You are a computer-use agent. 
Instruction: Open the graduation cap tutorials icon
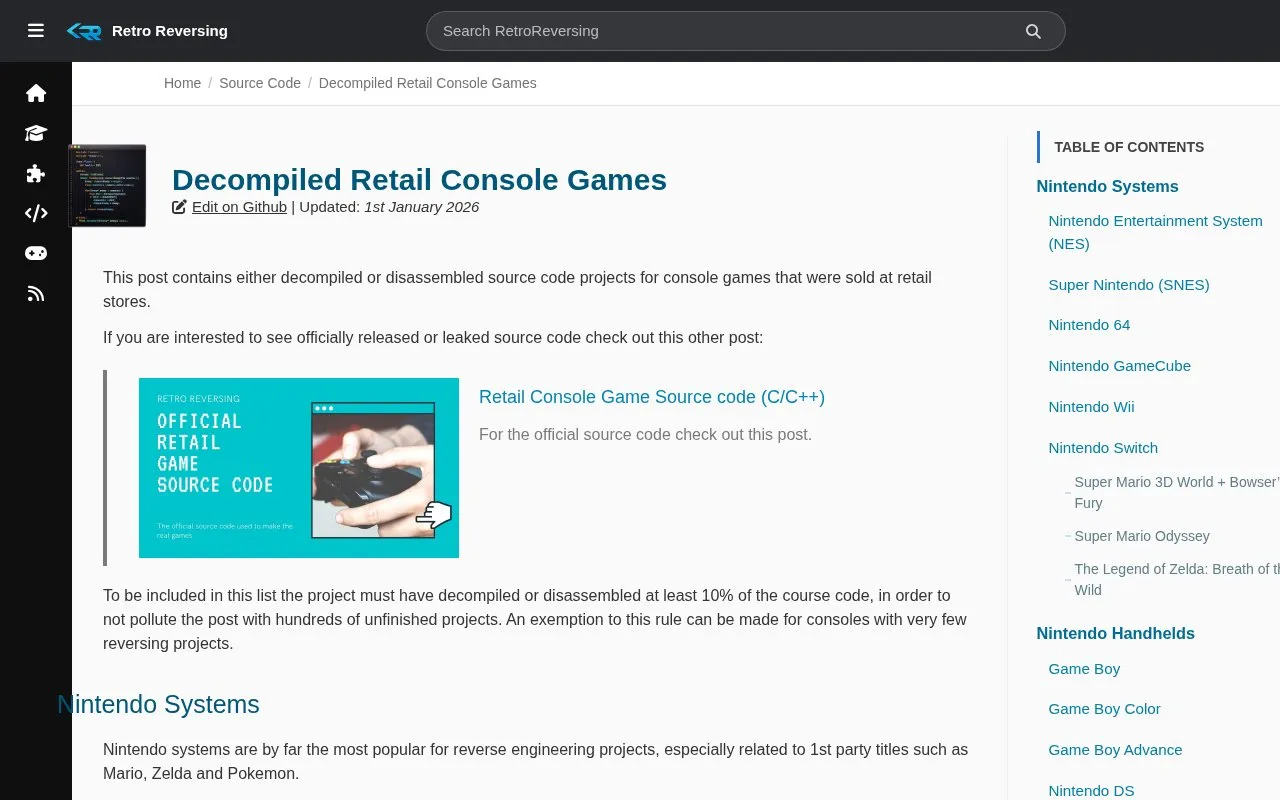pyautogui.click(x=36, y=133)
